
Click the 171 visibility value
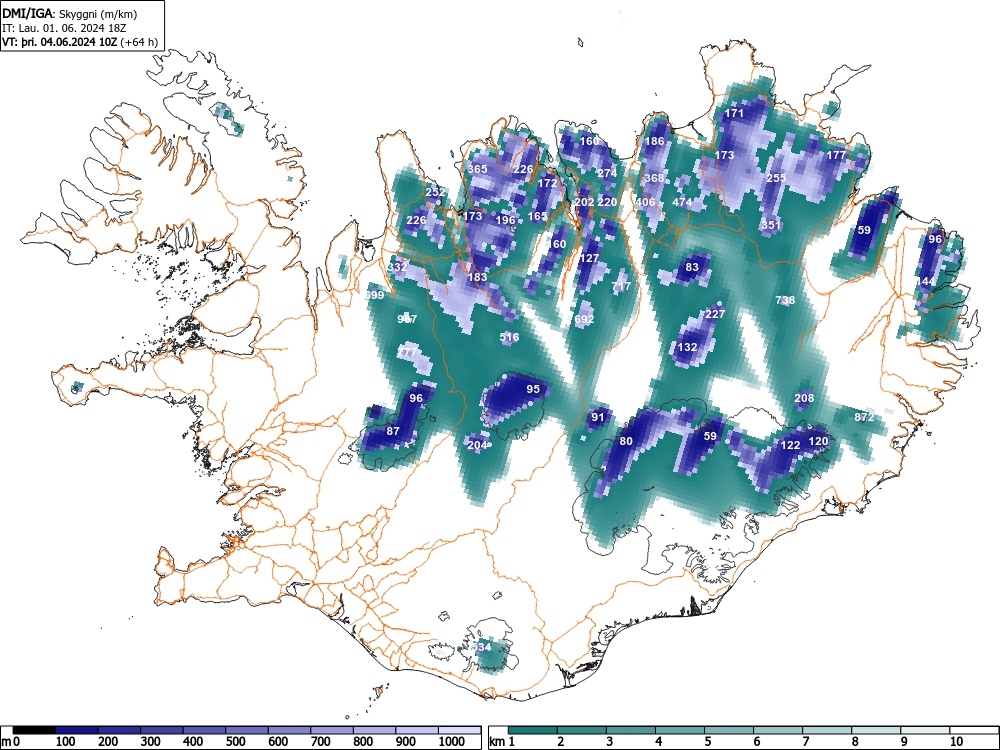point(734,113)
